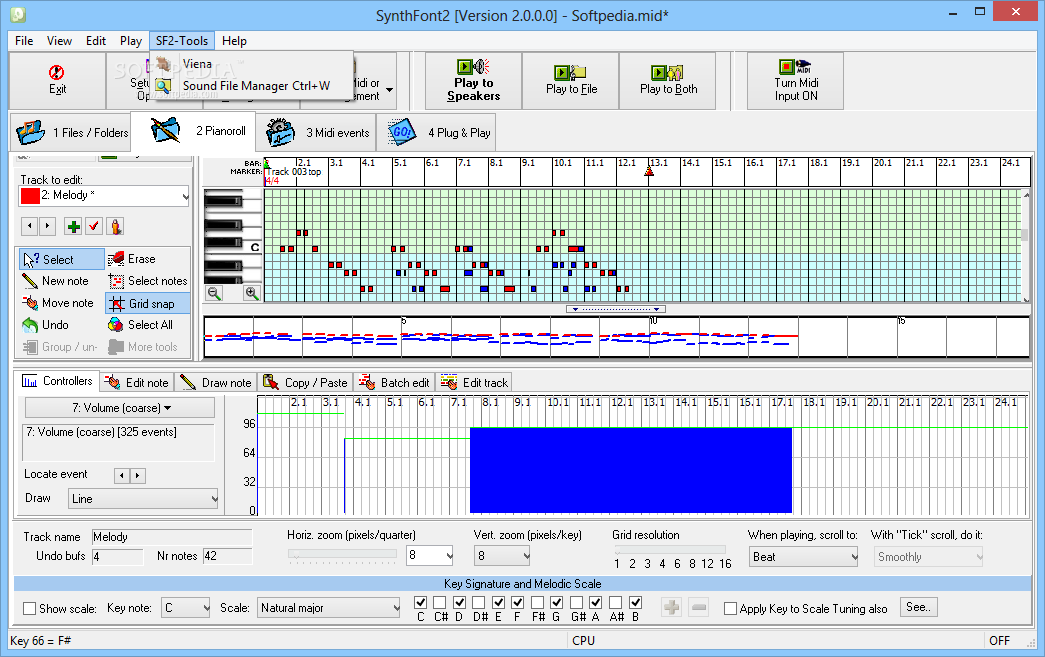This screenshot has width=1045, height=657.
Task: Expand the Scale Natural major dropdown
Action: tap(396, 608)
